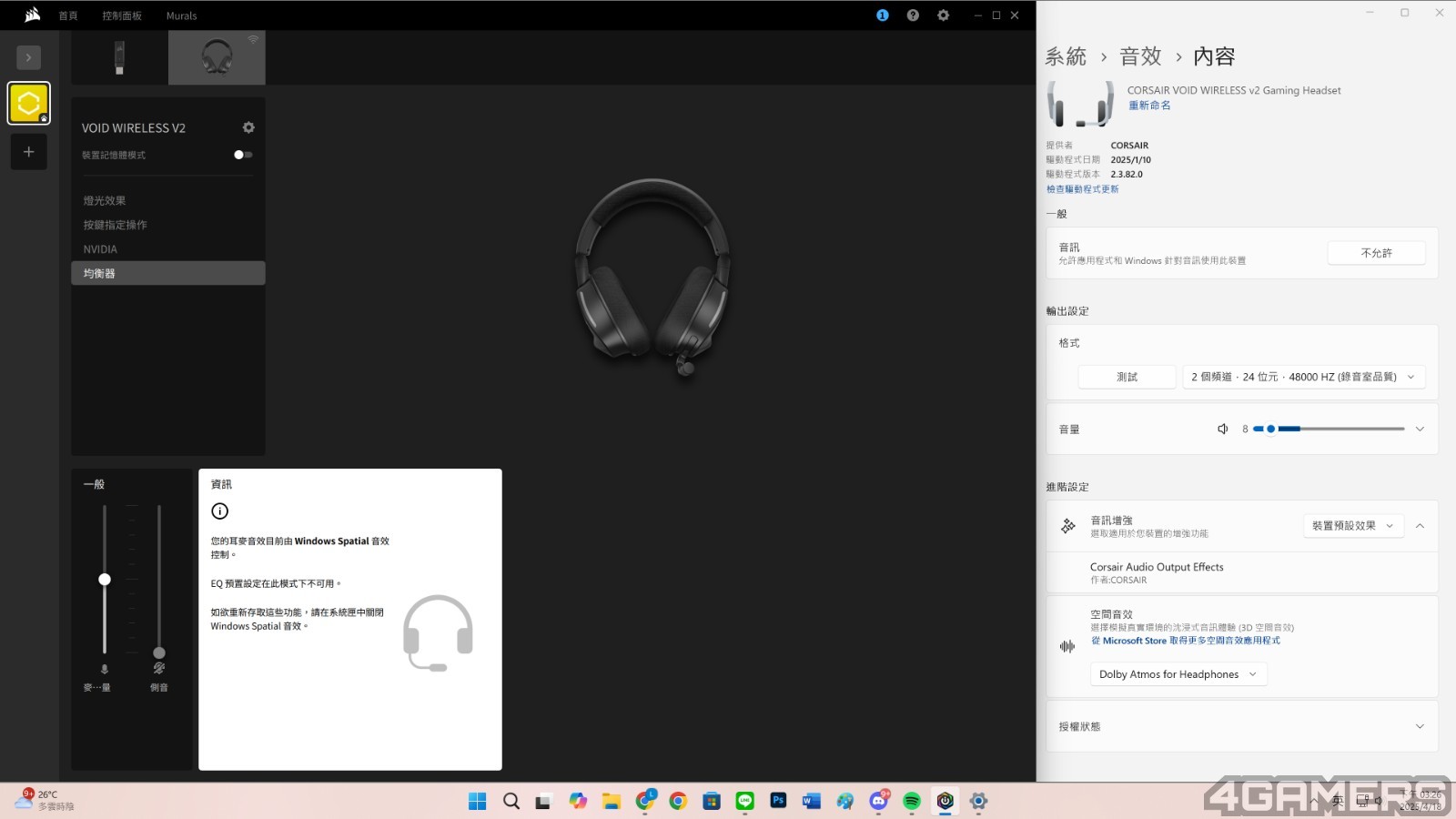Open VOID WIRELESS V2 device settings gear

(248, 127)
